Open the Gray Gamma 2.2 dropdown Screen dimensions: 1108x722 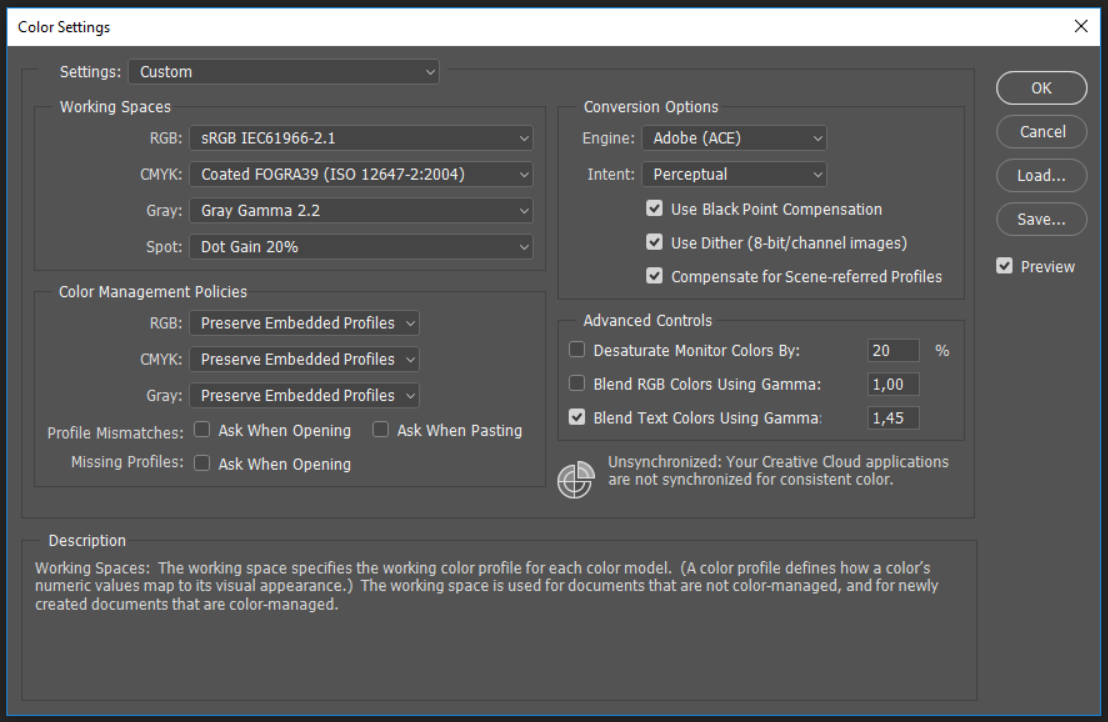[x=361, y=211]
